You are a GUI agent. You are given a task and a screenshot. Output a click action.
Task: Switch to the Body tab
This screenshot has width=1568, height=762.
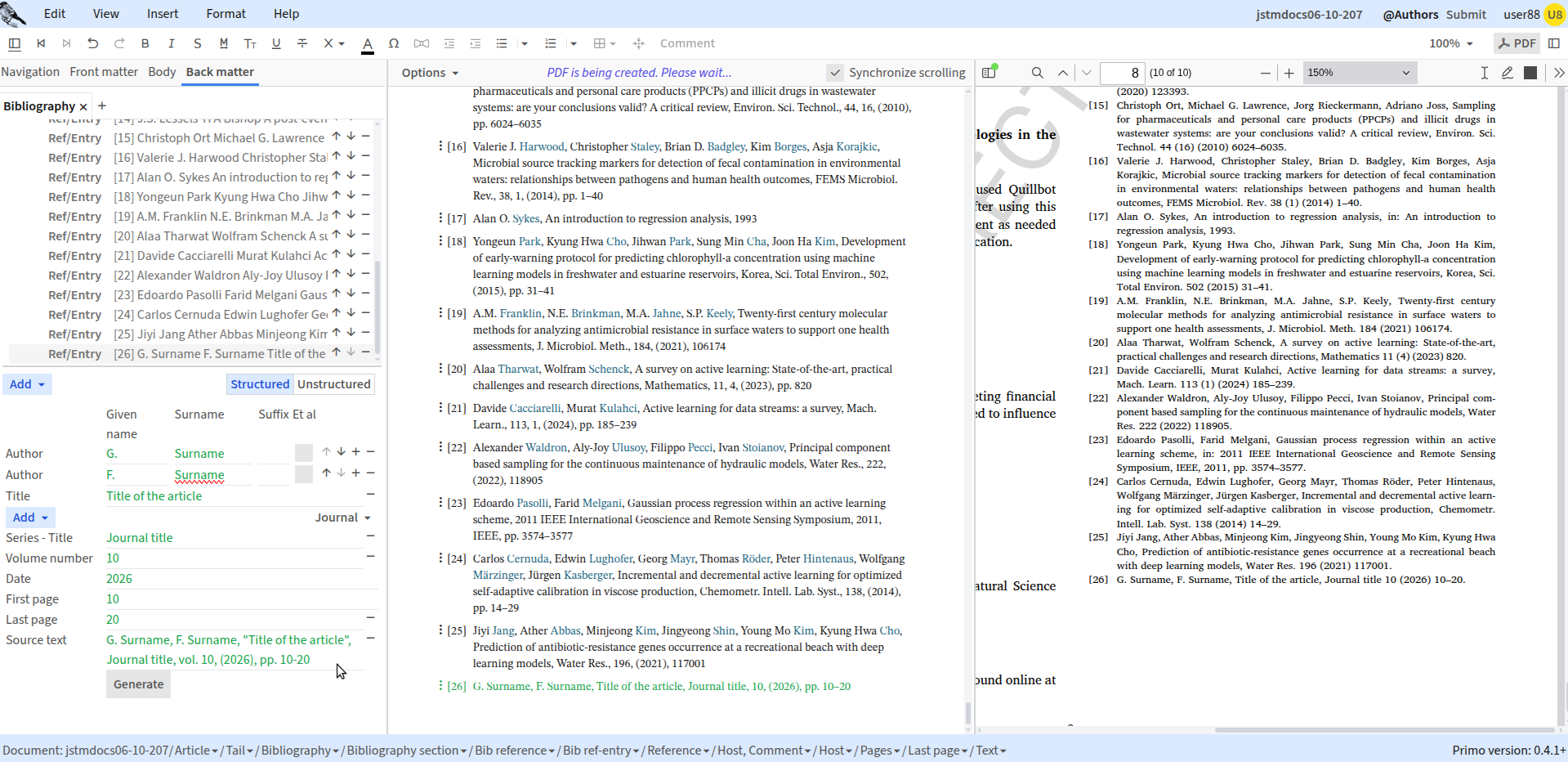point(162,72)
